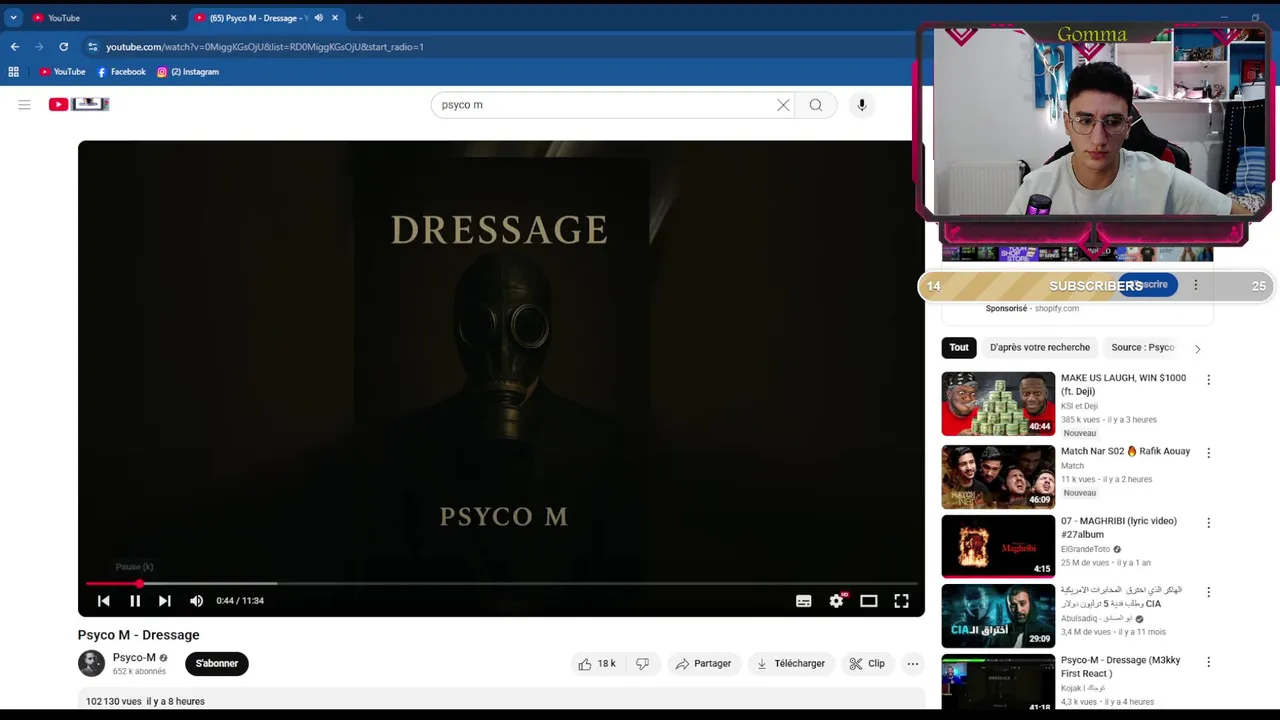Open 07 - MAGHRIBI lyric video thumbnail
Screen dimensions: 1280x720
[998, 546]
